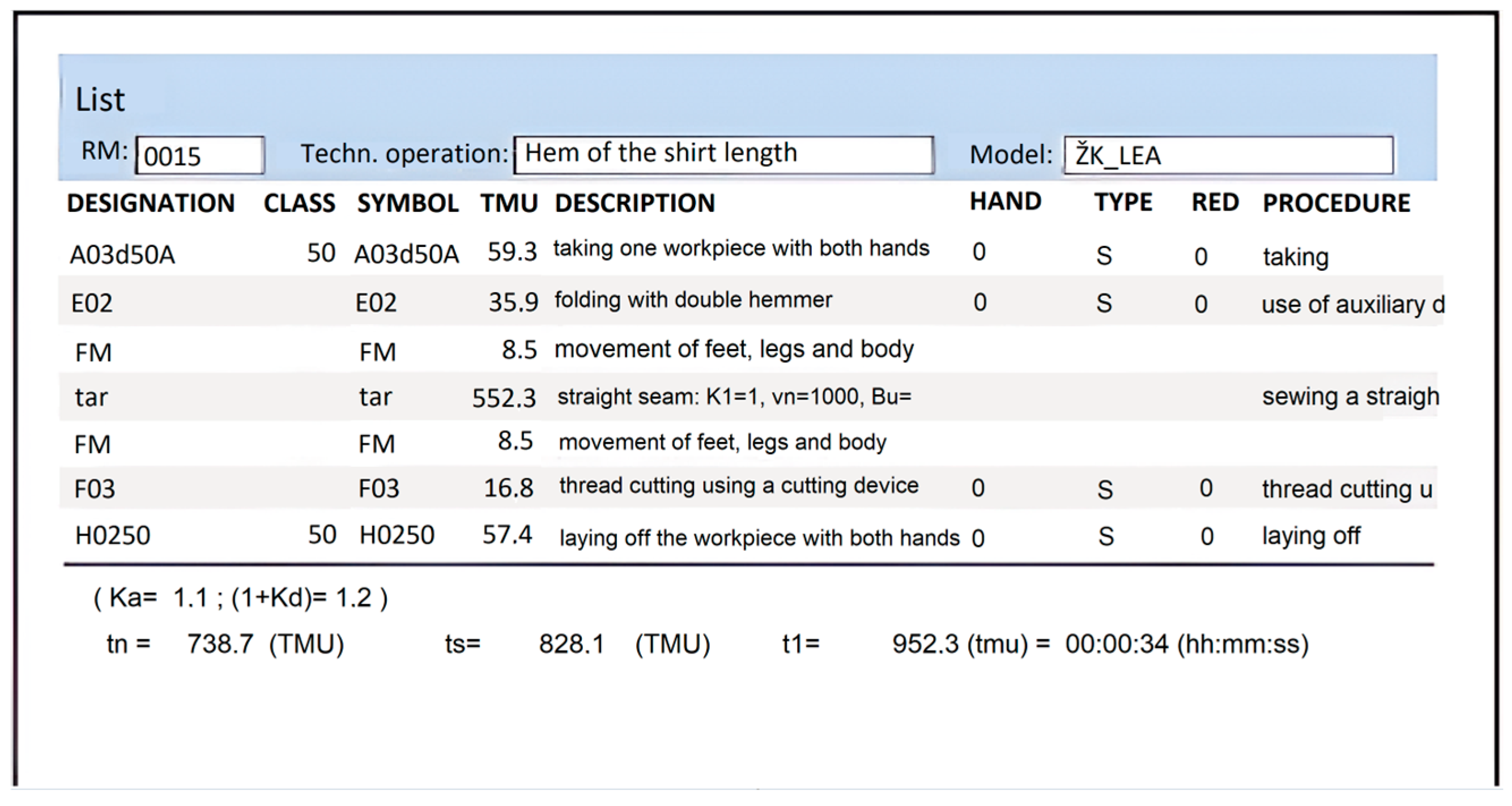This screenshot has width=1512, height=806.
Task: Select the E02 folding with double hemmer row
Action: point(693,301)
